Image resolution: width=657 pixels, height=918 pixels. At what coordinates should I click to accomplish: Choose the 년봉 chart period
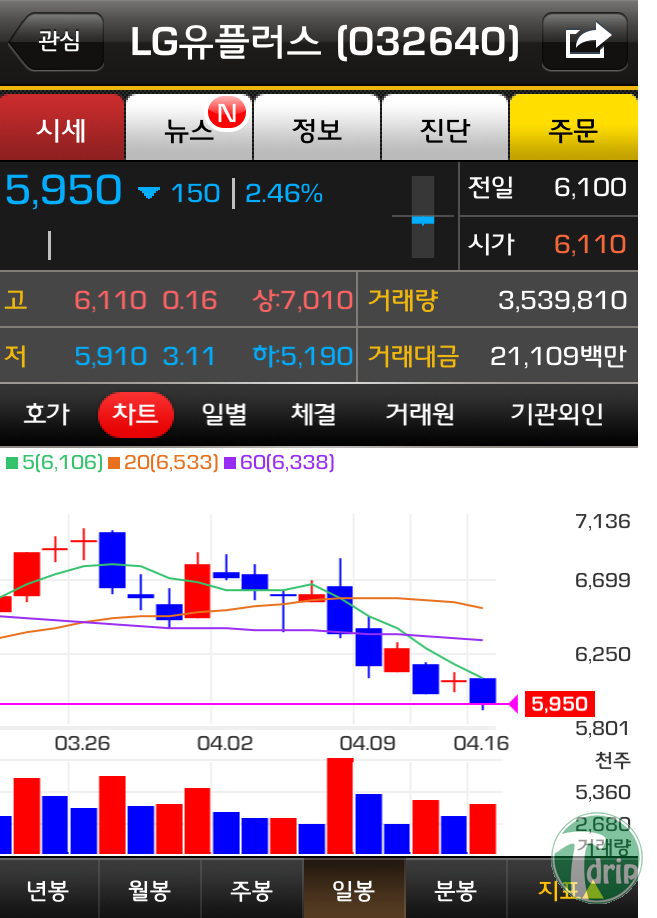(x=49, y=889)
